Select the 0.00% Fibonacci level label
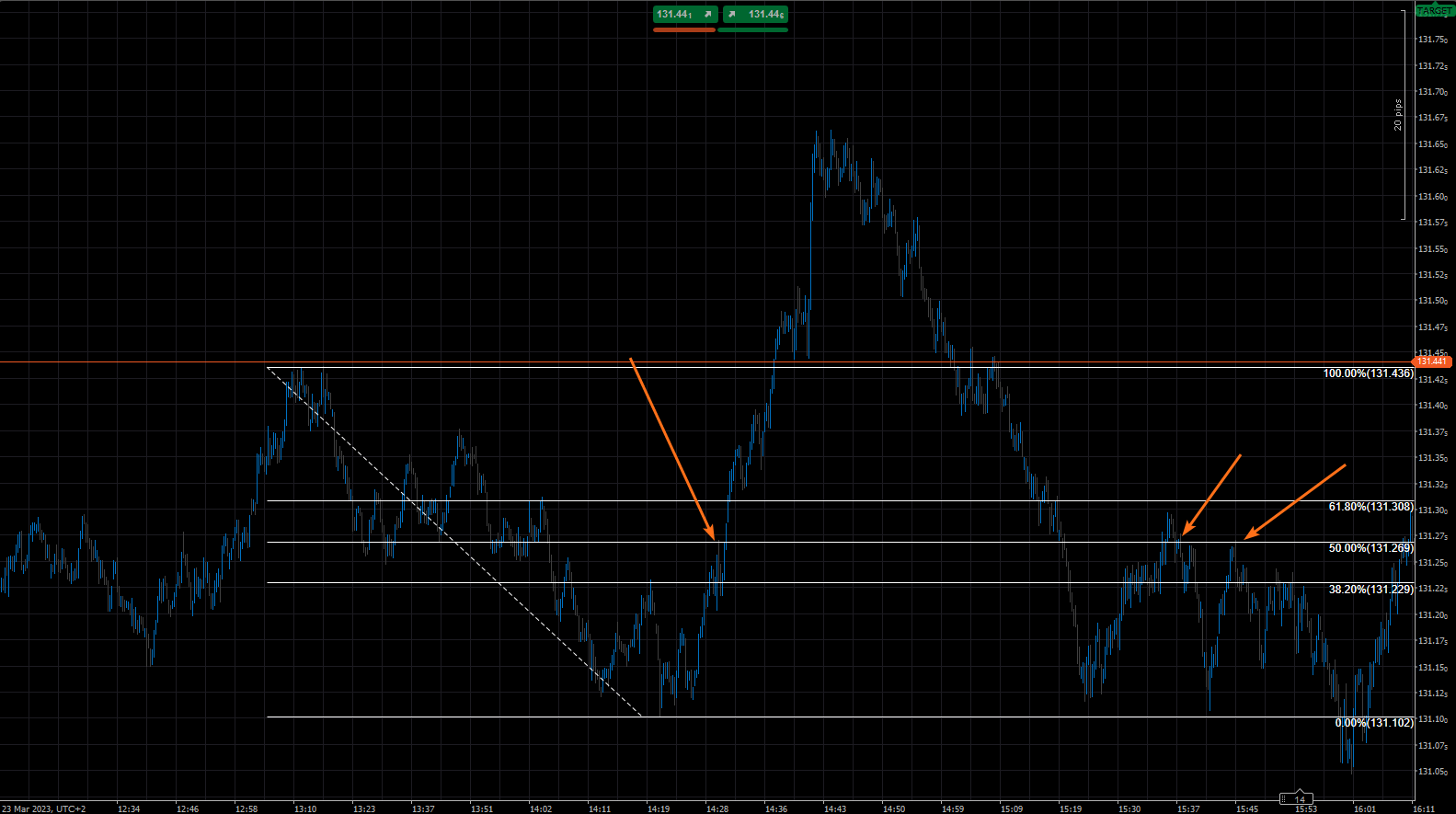Viewport: 1456px width, 814px height. pyautogui.click(x=1373, y=723)
